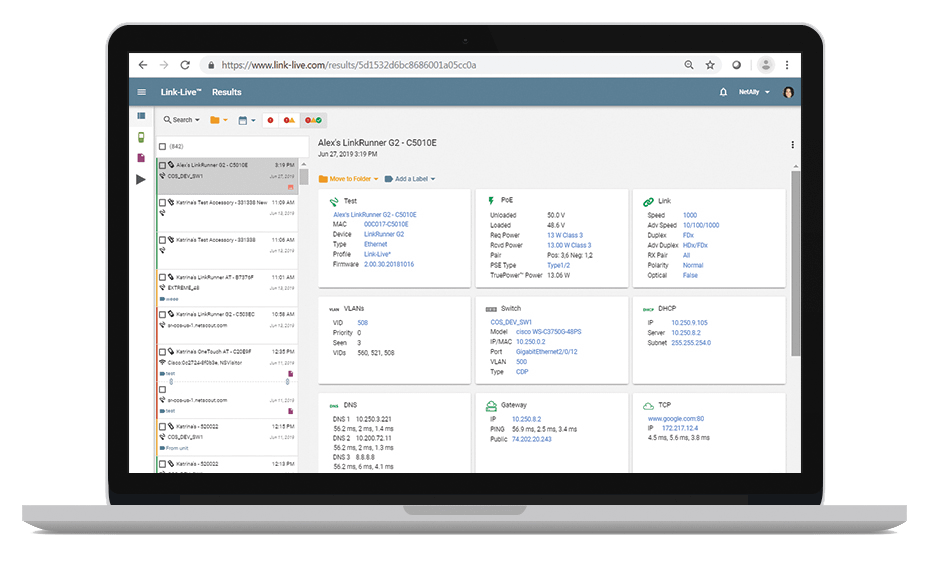Image resolution: width=942 pixels, height=582 pixels.
Task: Click the Search magnifier icon
Action: point(167,120)
